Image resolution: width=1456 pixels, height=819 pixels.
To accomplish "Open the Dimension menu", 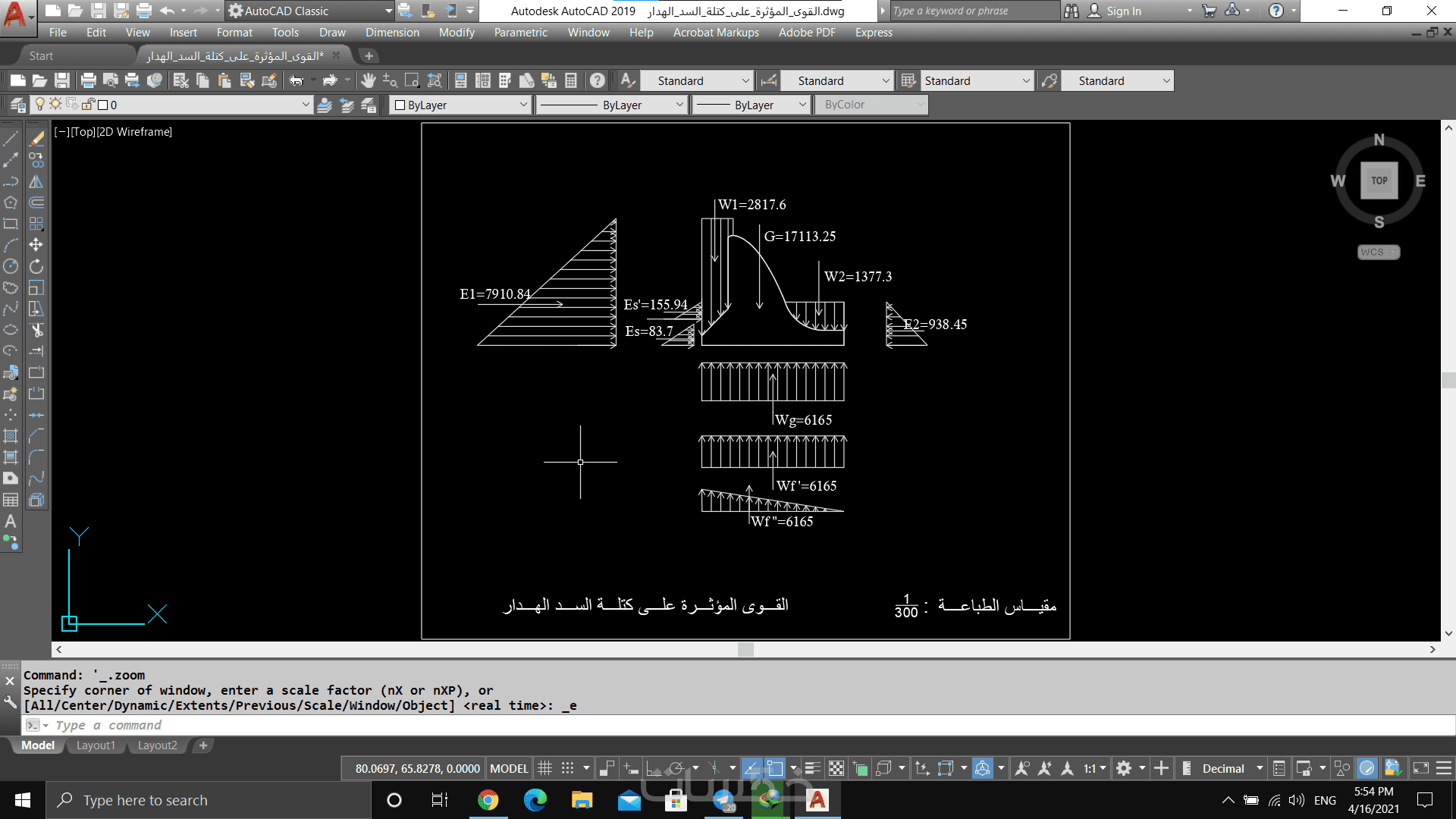I will point(391,33).
